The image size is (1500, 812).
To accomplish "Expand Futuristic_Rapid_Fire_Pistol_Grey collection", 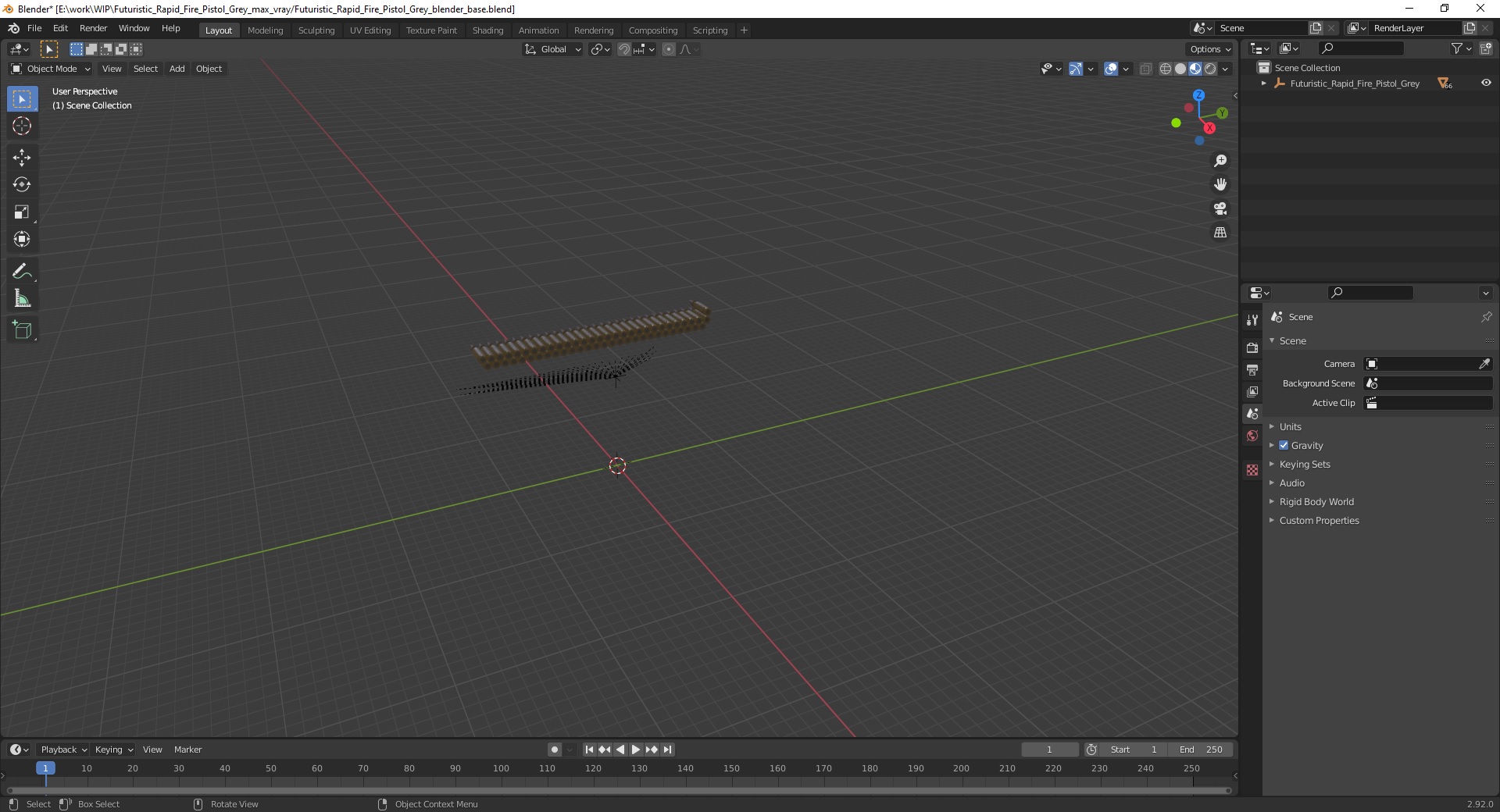I will (1264, 84).
